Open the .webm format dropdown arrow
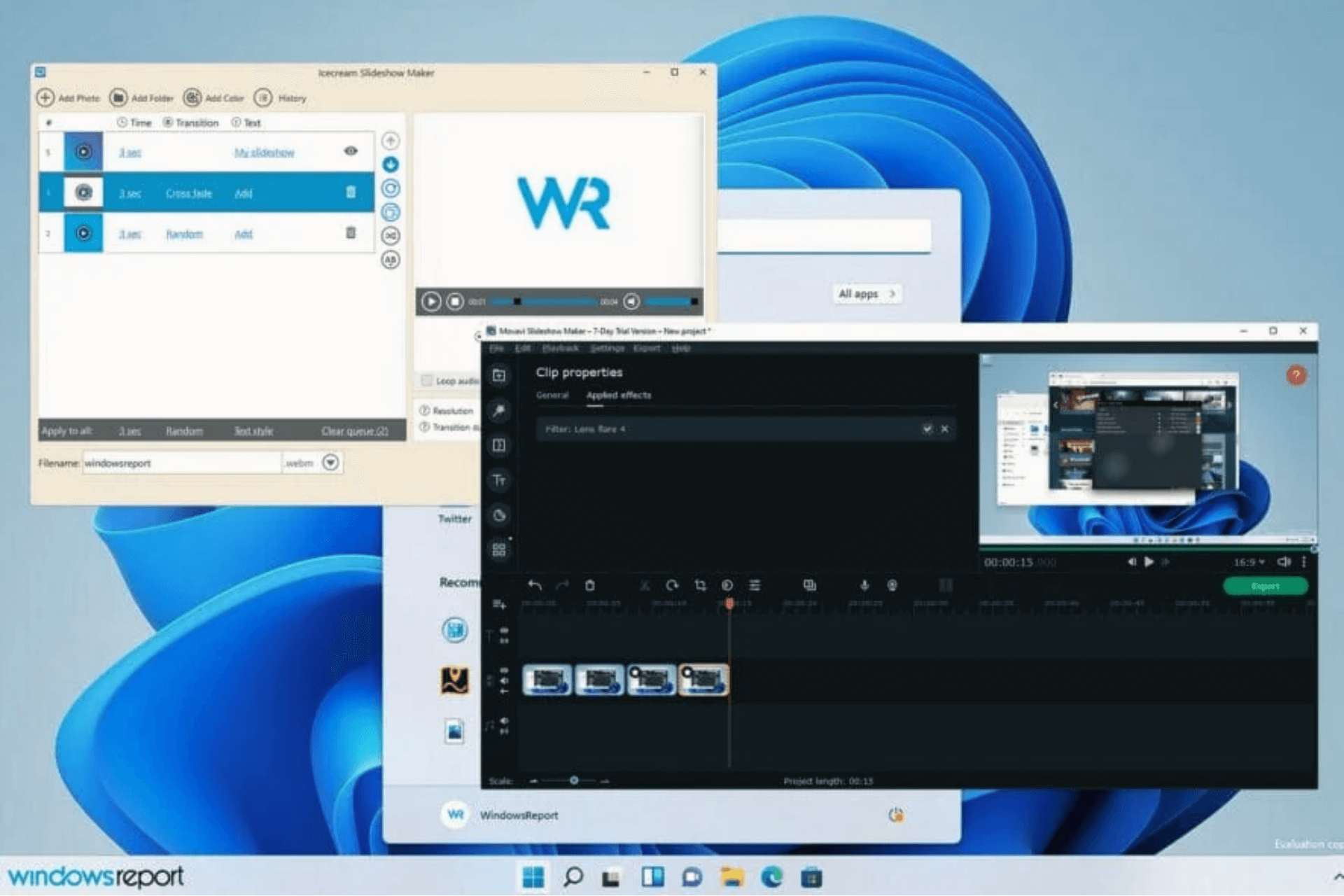Viewport: 1344px width, 896px height. [330, 463]
